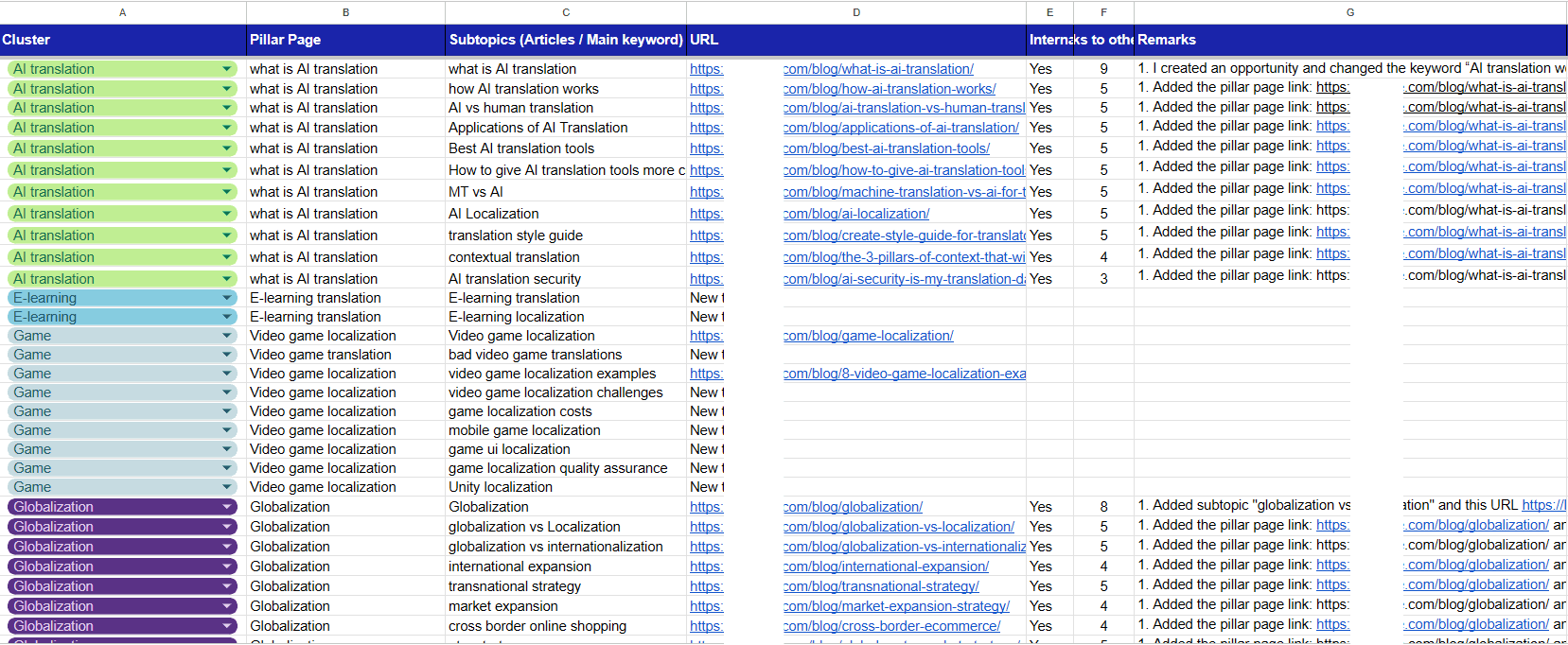Select the 'transnational strategy' subtopic cell
Viewport: 1568px width, 645px height.
click(566, 586)
